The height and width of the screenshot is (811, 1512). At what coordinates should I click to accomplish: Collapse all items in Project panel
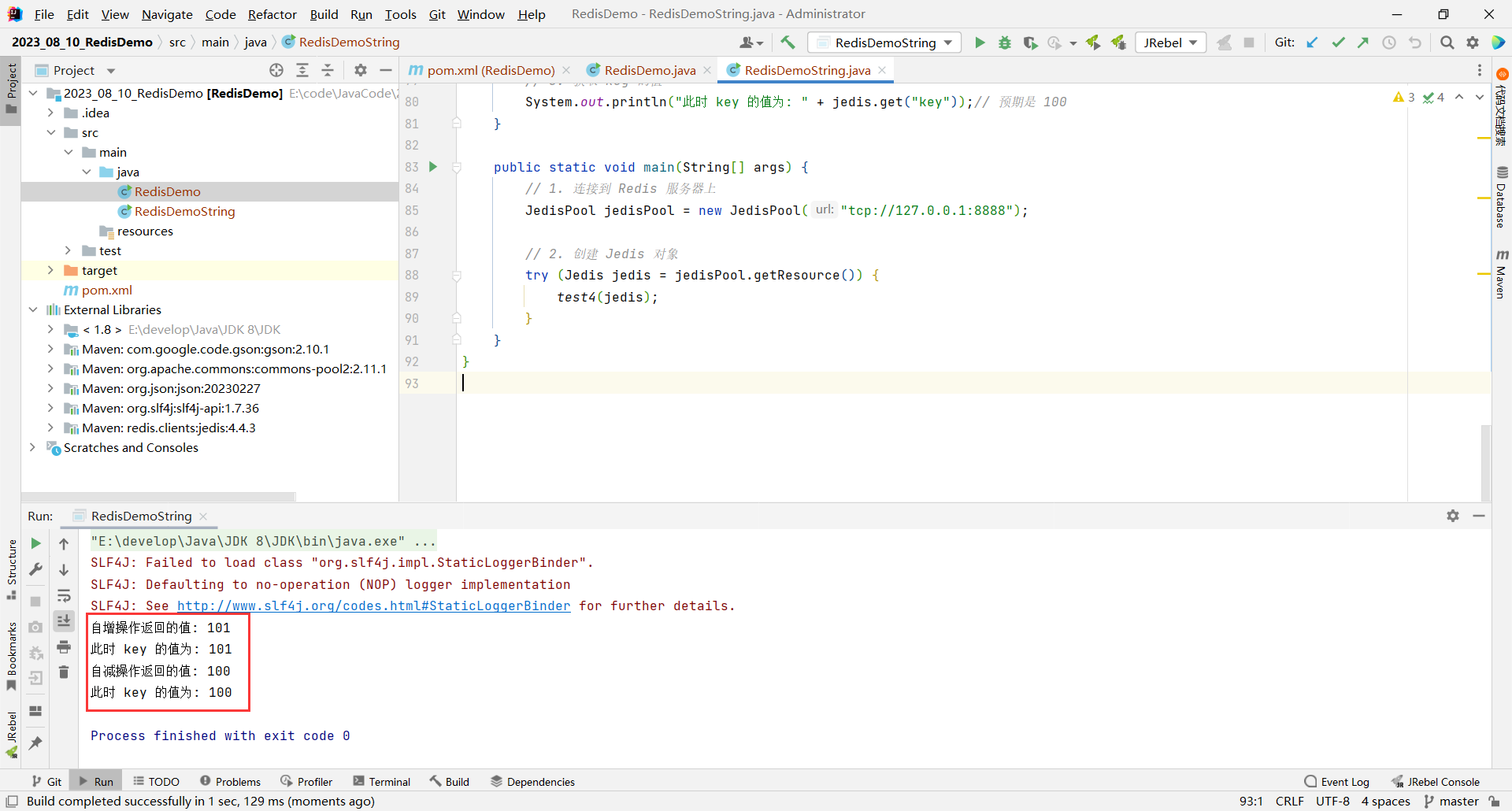click(328, 70)
